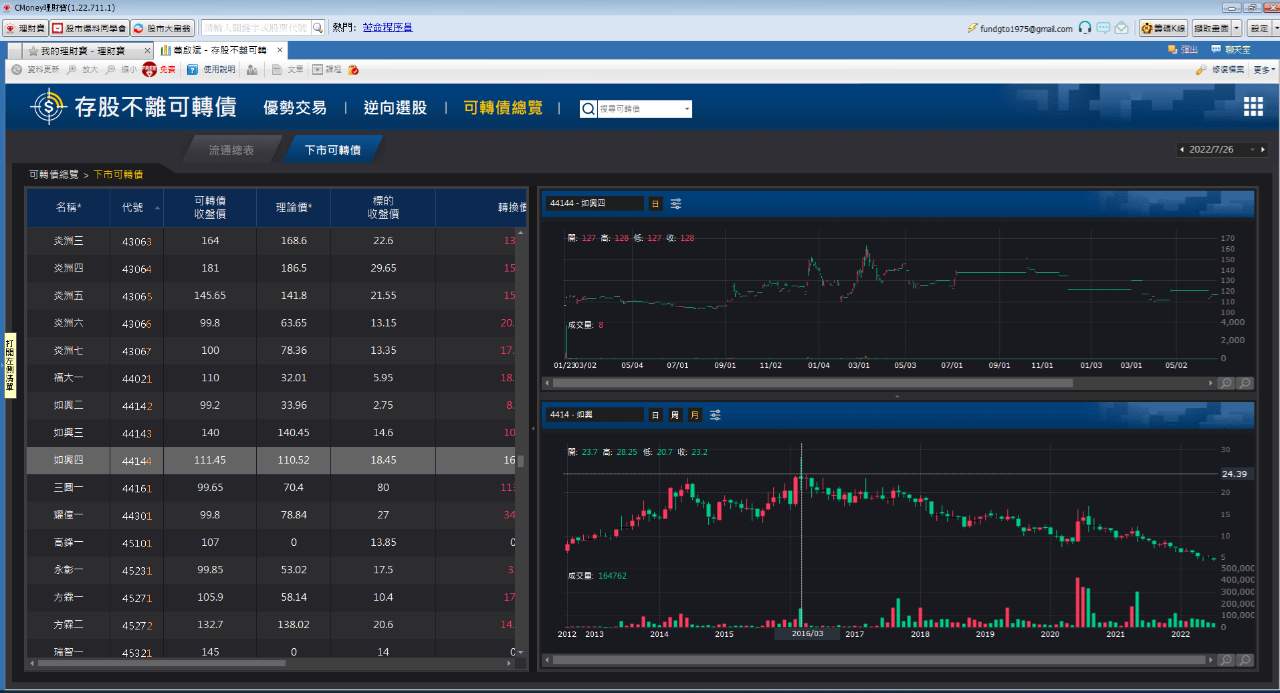Open indicator settings icon on the 4414 chart
Viewport: 1280px width, 693px height.
[716, 415]
